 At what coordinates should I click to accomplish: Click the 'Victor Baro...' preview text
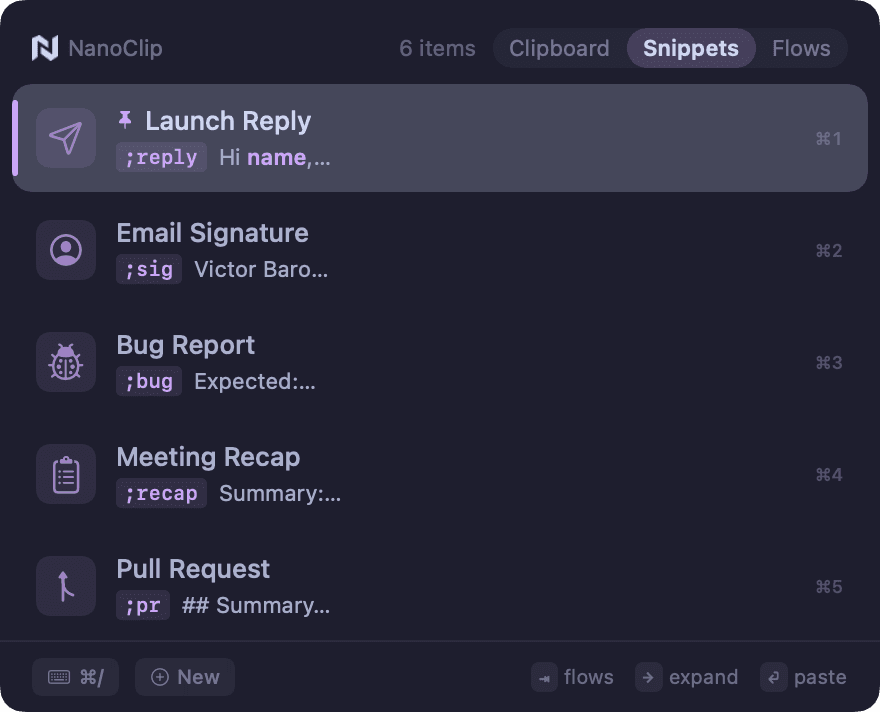point(261,269)
